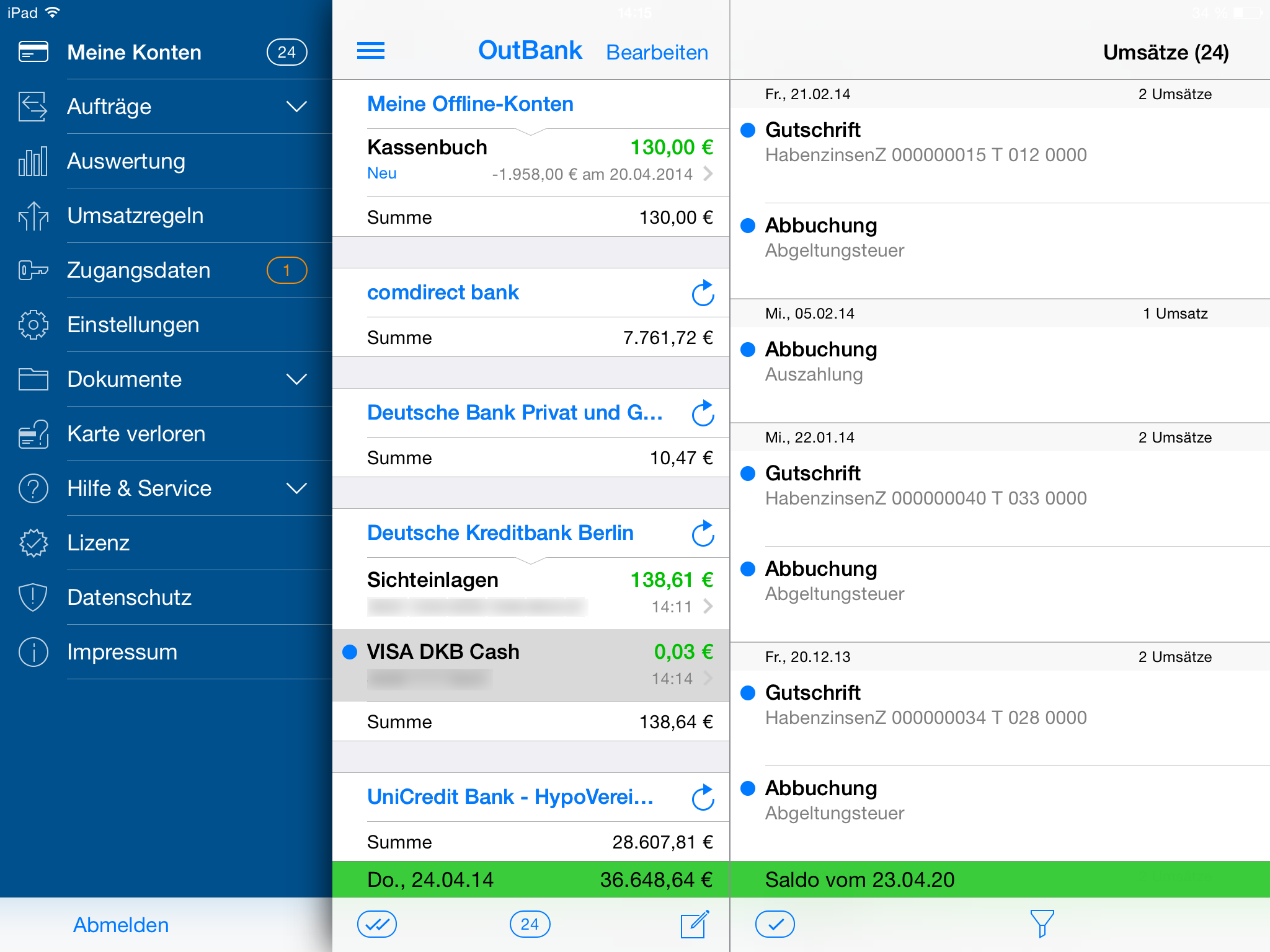Expand the Aufträge submenu

(x=296, y=107)
